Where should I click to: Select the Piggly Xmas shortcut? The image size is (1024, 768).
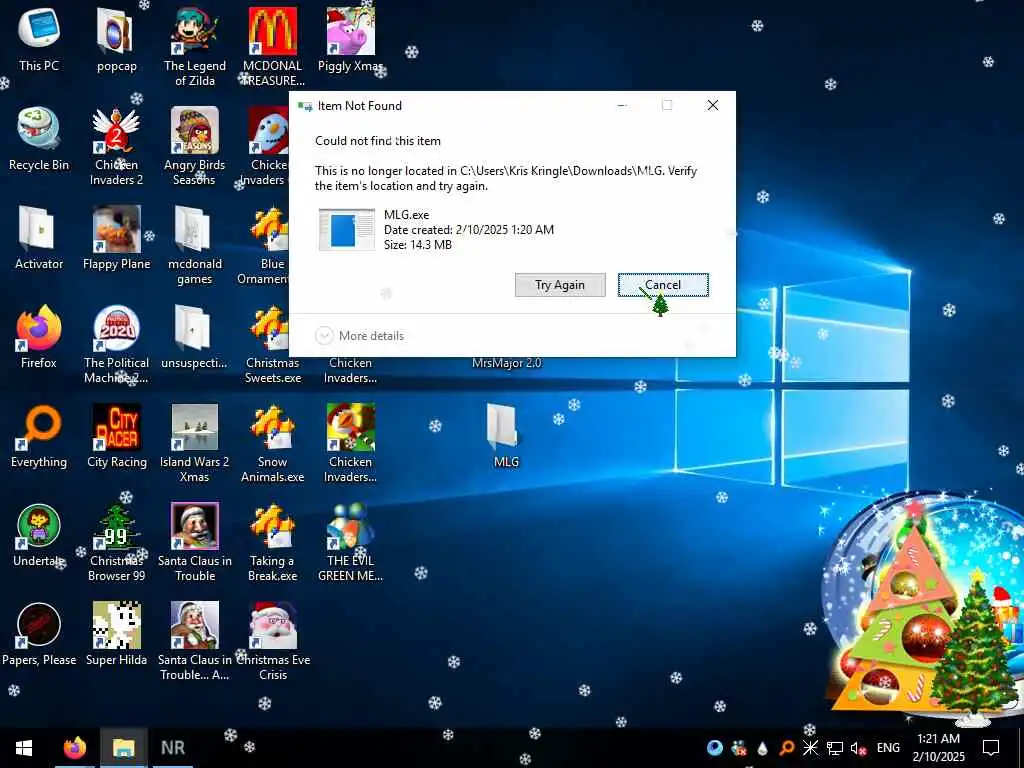coord(350,40)
